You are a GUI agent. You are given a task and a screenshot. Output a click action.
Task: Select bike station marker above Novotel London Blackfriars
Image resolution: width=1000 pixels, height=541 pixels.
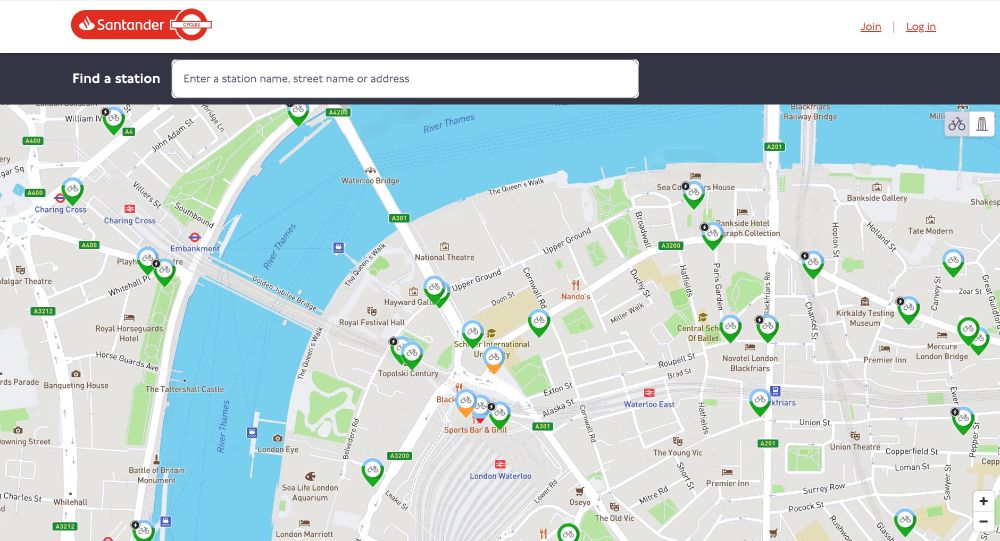point(767,328)
